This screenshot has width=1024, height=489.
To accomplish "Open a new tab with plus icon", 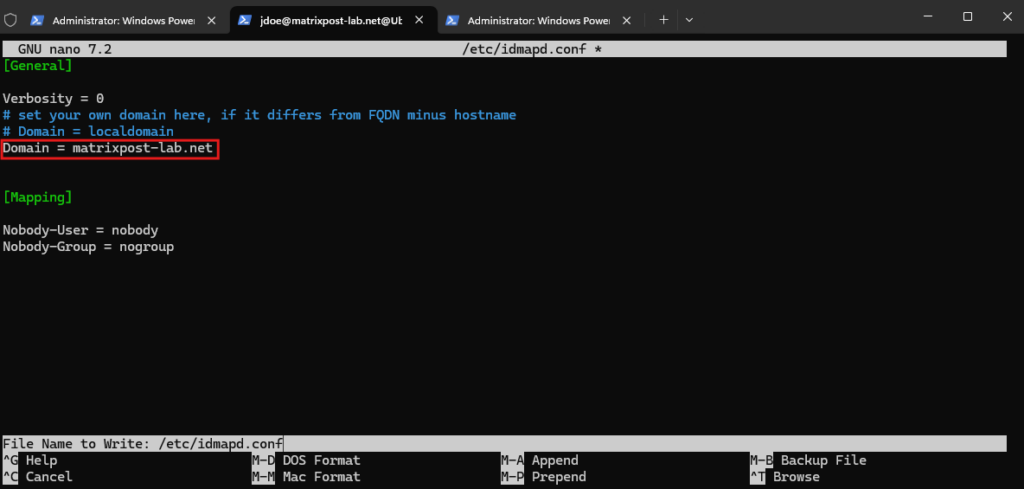I will point(664,20).
